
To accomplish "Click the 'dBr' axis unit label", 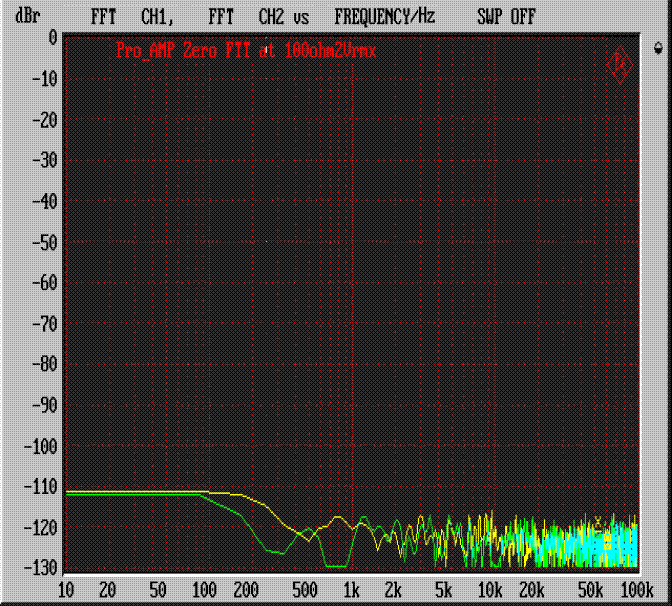I will pyautogui.click(x=28, y=16).
